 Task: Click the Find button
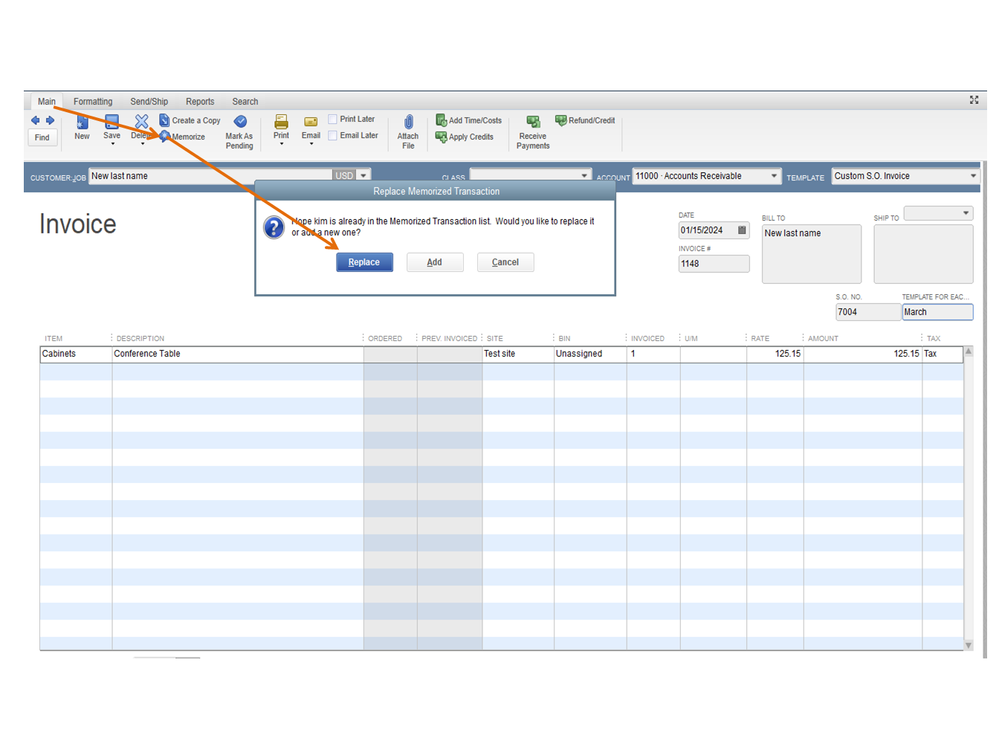coord(42,138)
